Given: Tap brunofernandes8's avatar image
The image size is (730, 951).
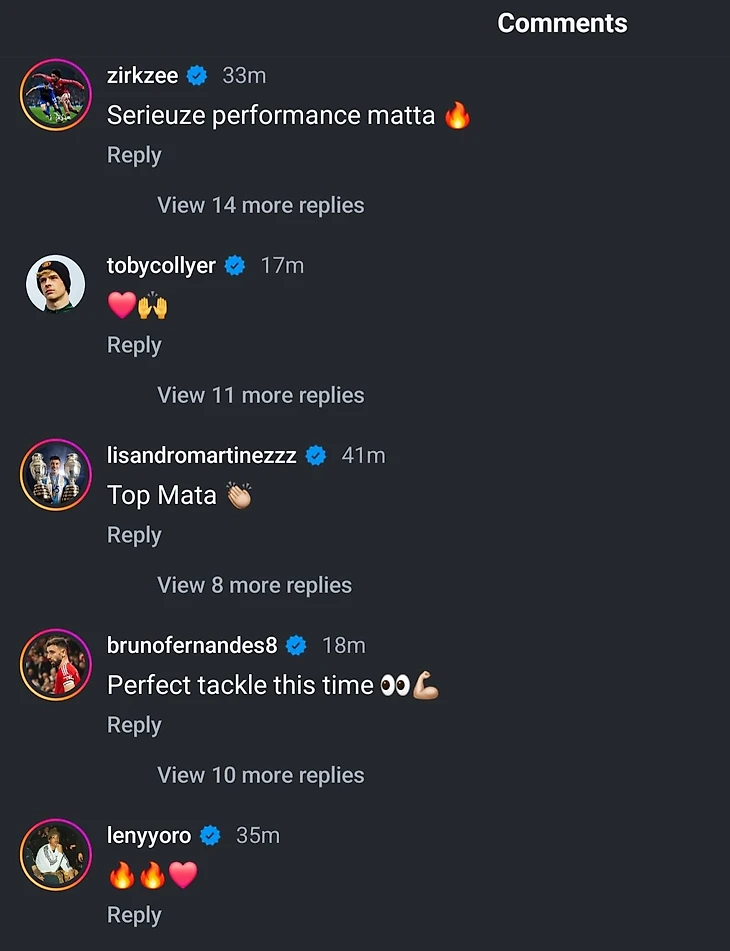Looking at the screenshot, I should [x=56, y=665].
